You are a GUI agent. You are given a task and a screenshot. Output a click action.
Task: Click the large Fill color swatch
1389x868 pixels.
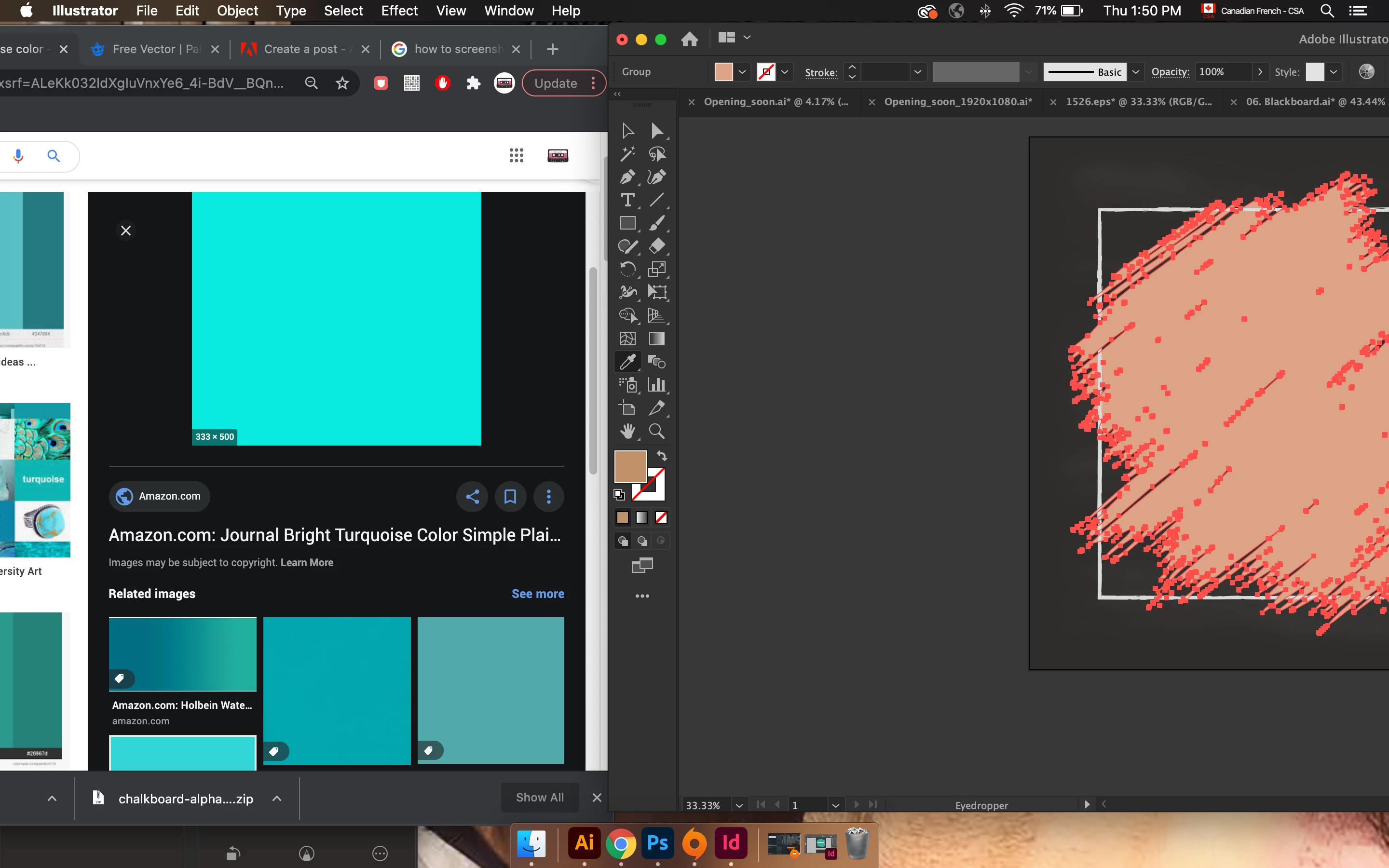(630, 466)
